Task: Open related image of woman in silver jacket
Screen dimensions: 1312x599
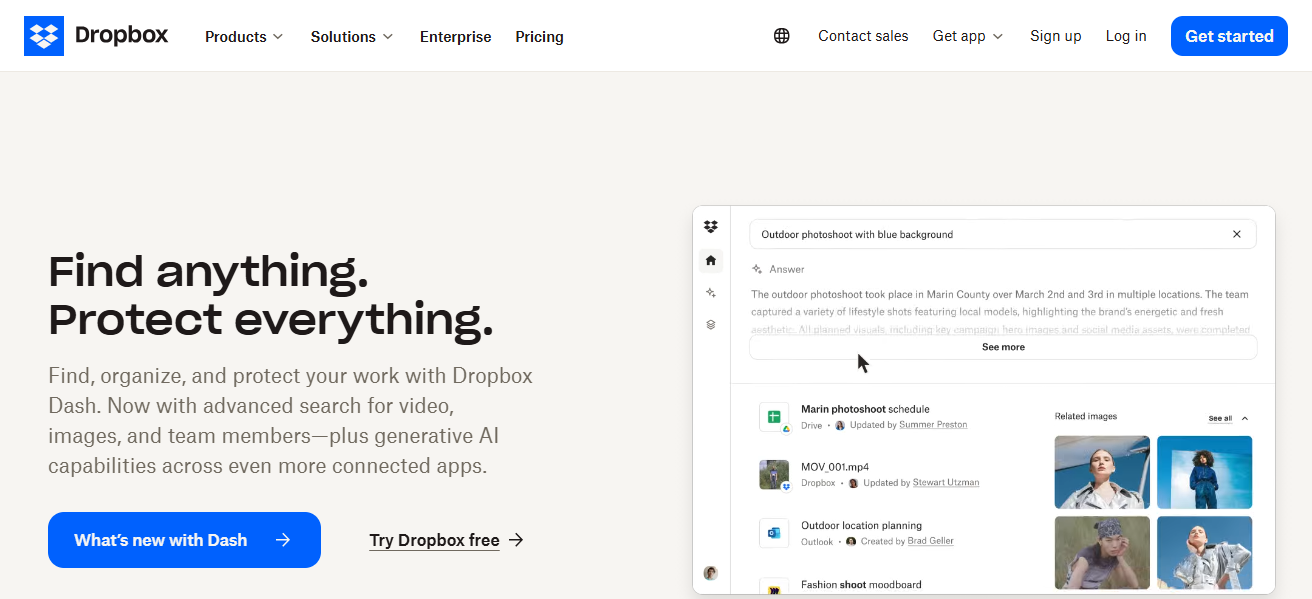Action: (x=1102, y=472)
